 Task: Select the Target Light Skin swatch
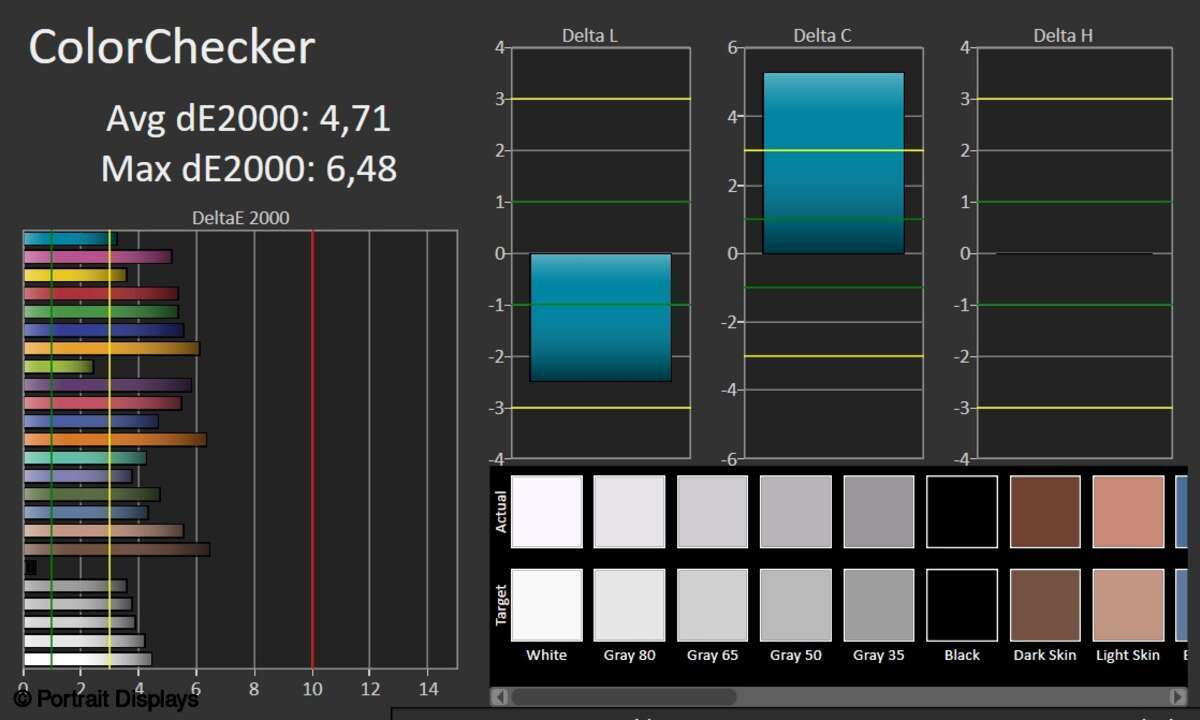click(x=1128, y=605)
